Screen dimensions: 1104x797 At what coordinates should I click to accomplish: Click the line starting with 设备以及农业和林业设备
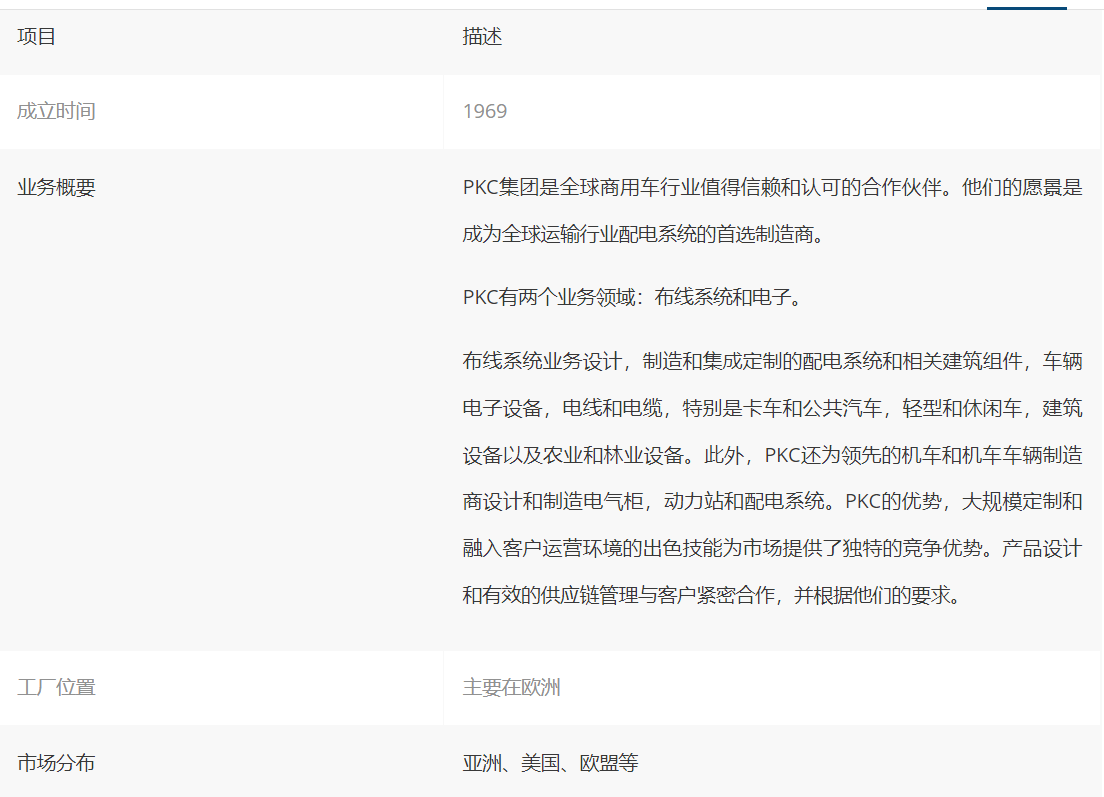772,455
